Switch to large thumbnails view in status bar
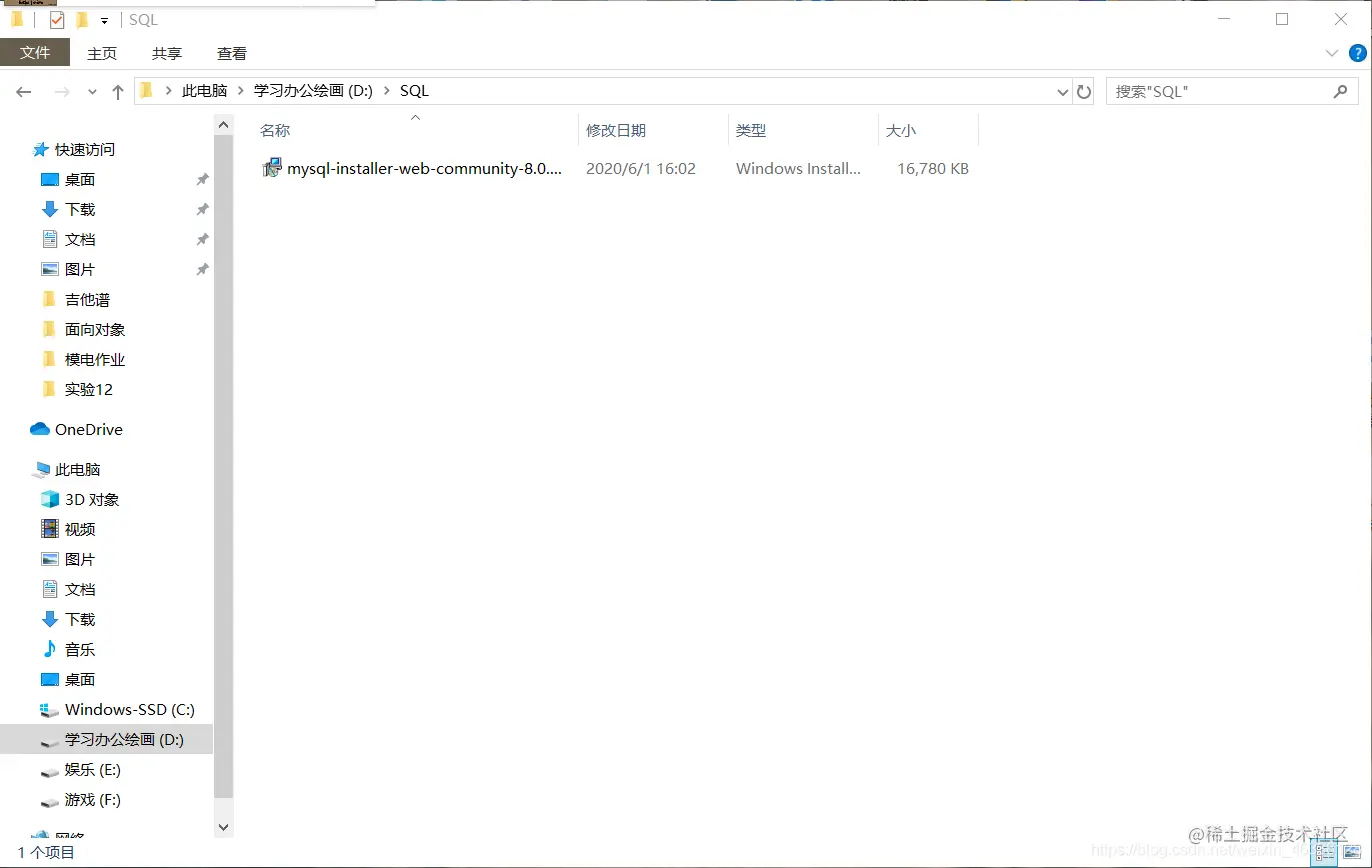 point(1351,852)
